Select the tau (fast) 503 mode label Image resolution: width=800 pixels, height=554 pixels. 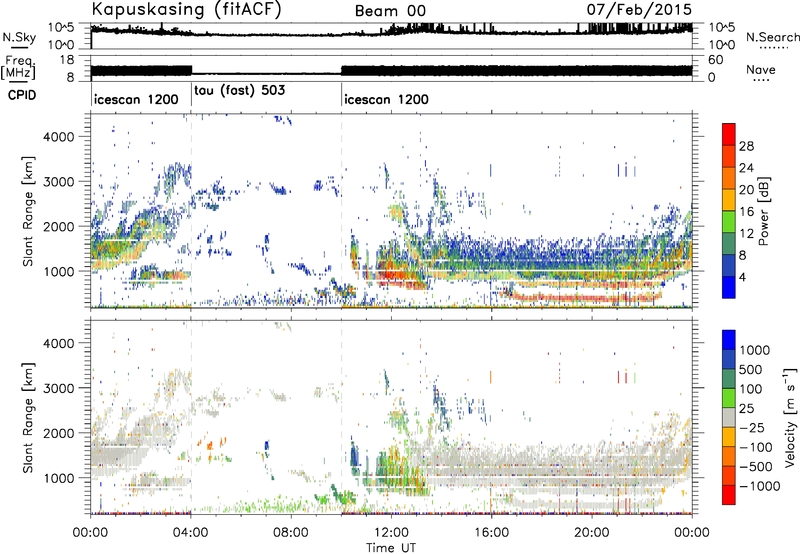(239, 91)
